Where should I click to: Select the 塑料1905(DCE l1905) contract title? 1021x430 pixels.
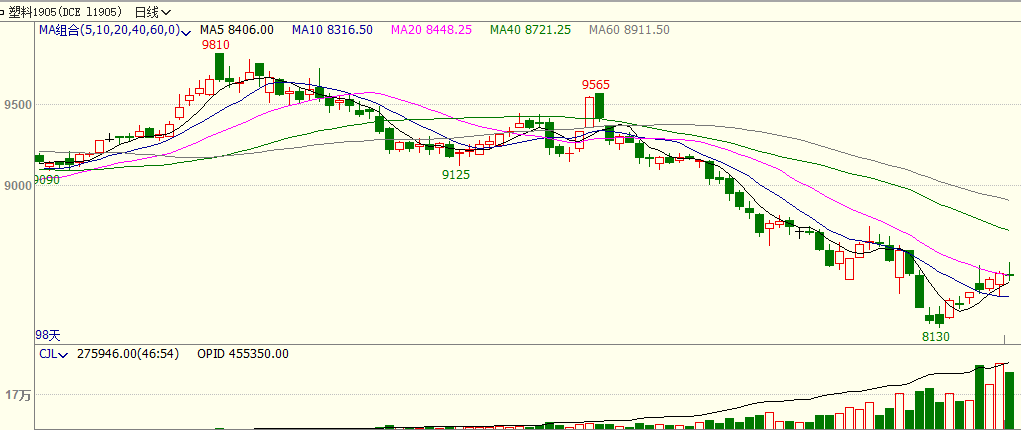(65, 12)
